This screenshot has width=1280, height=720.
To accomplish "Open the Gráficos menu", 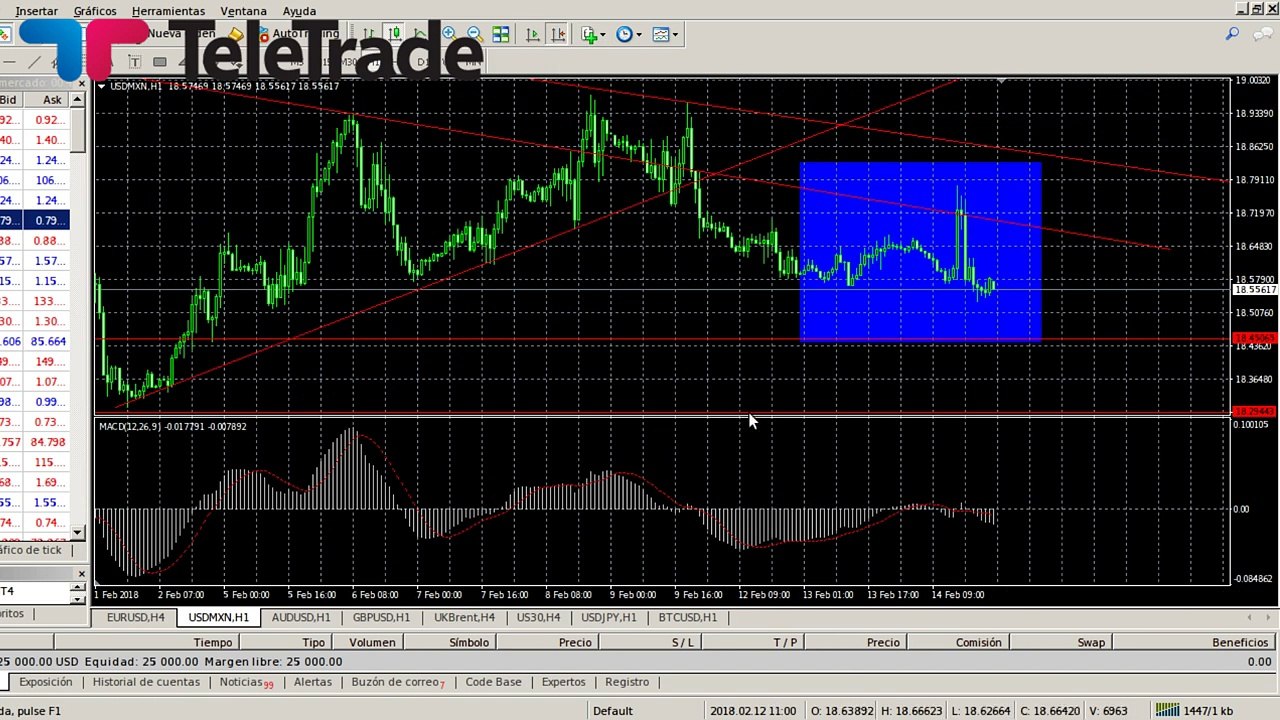I will coord(95,11).
